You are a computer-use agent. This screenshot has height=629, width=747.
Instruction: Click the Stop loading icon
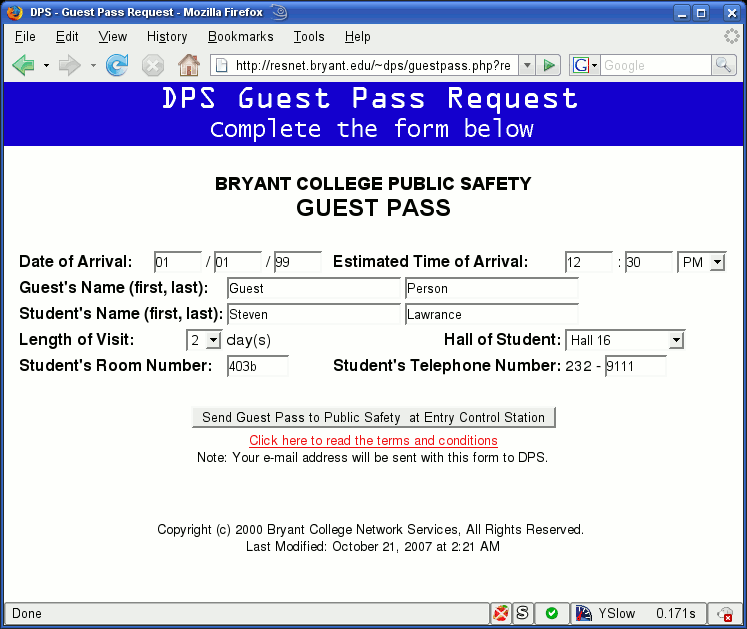(153, 65)
